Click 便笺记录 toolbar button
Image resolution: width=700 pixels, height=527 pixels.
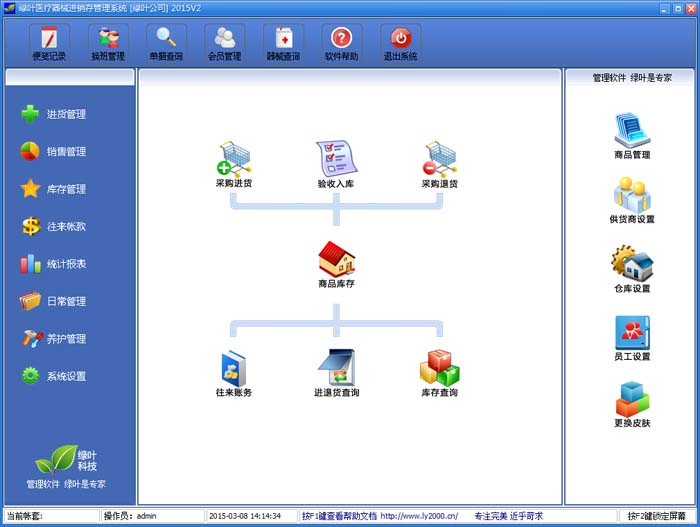[49, 42]
